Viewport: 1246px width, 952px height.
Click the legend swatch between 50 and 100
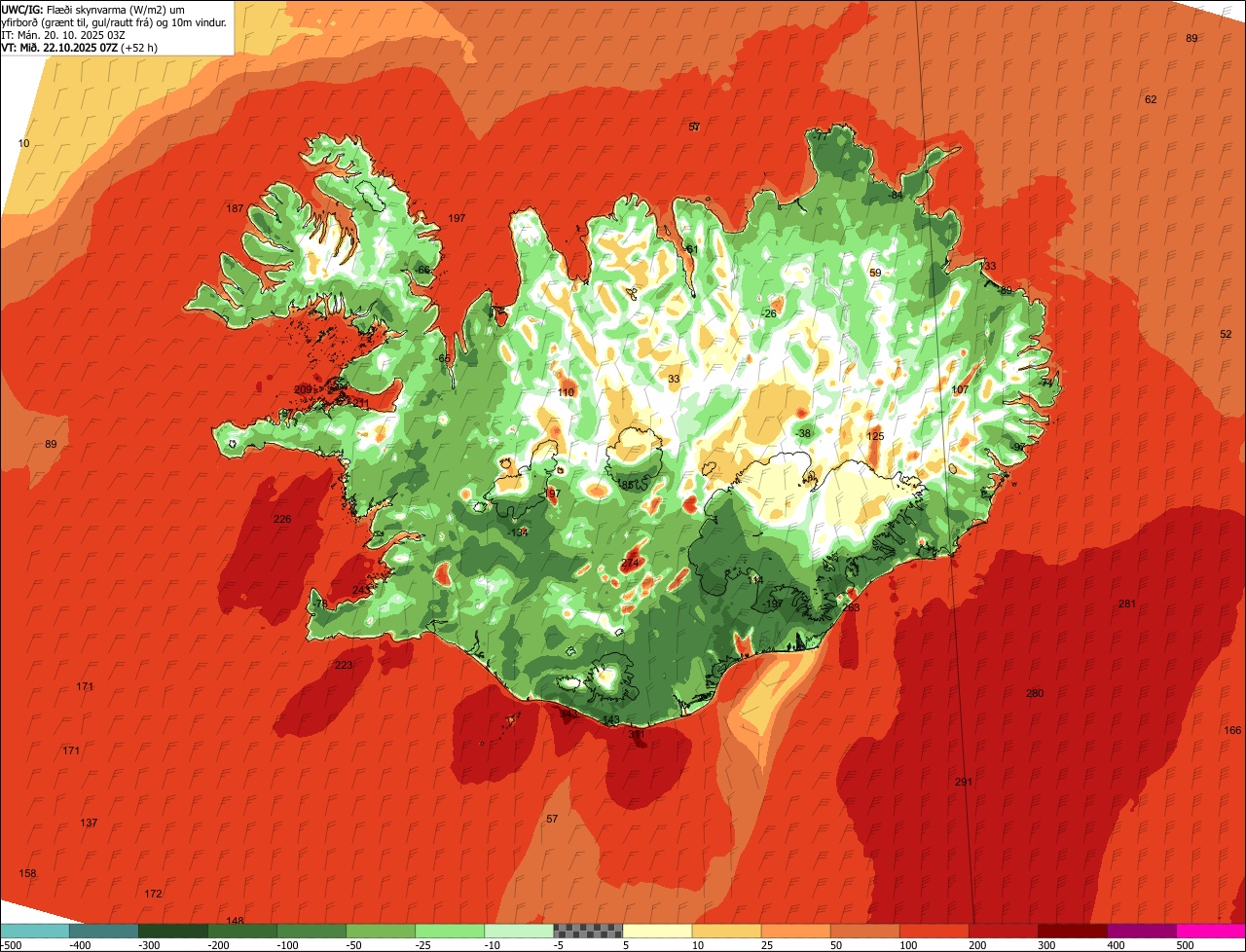click(864, 931)
